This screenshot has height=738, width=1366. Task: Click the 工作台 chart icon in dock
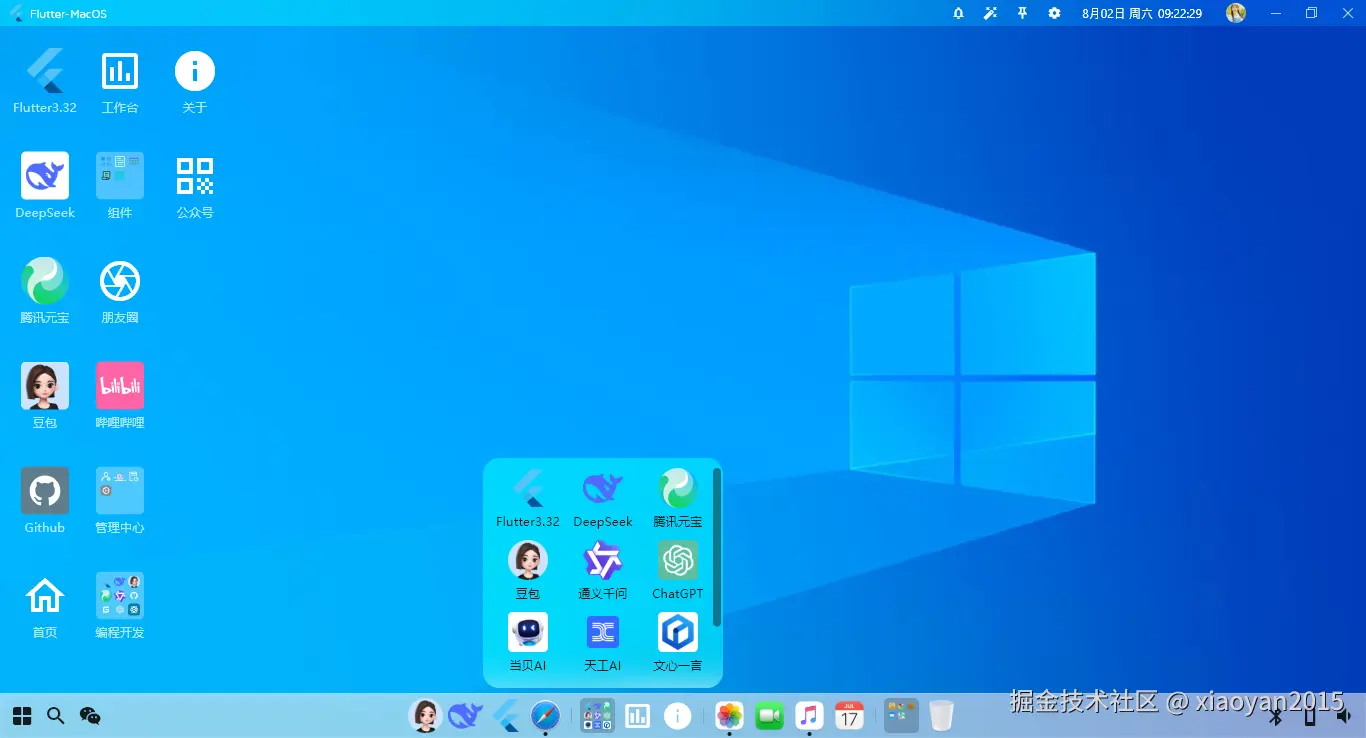click(x=638, y=715)
